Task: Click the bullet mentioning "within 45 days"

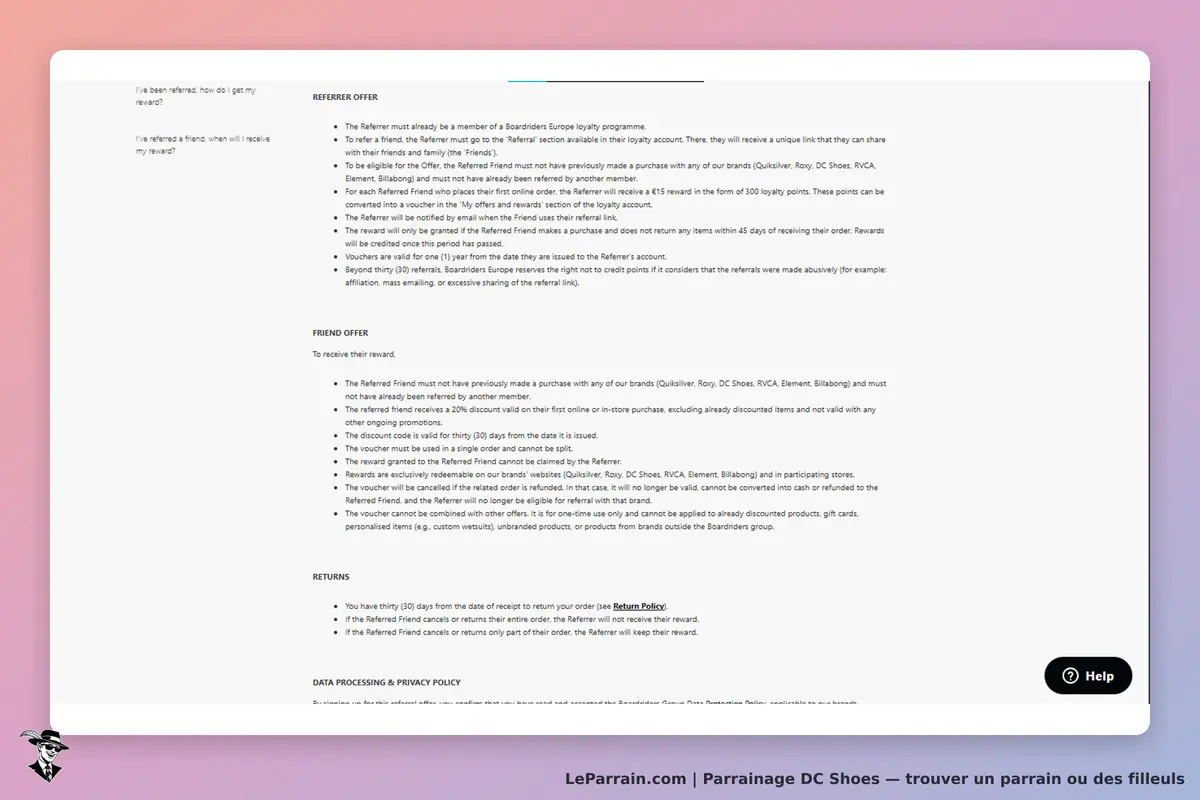Action: [614, 236]
